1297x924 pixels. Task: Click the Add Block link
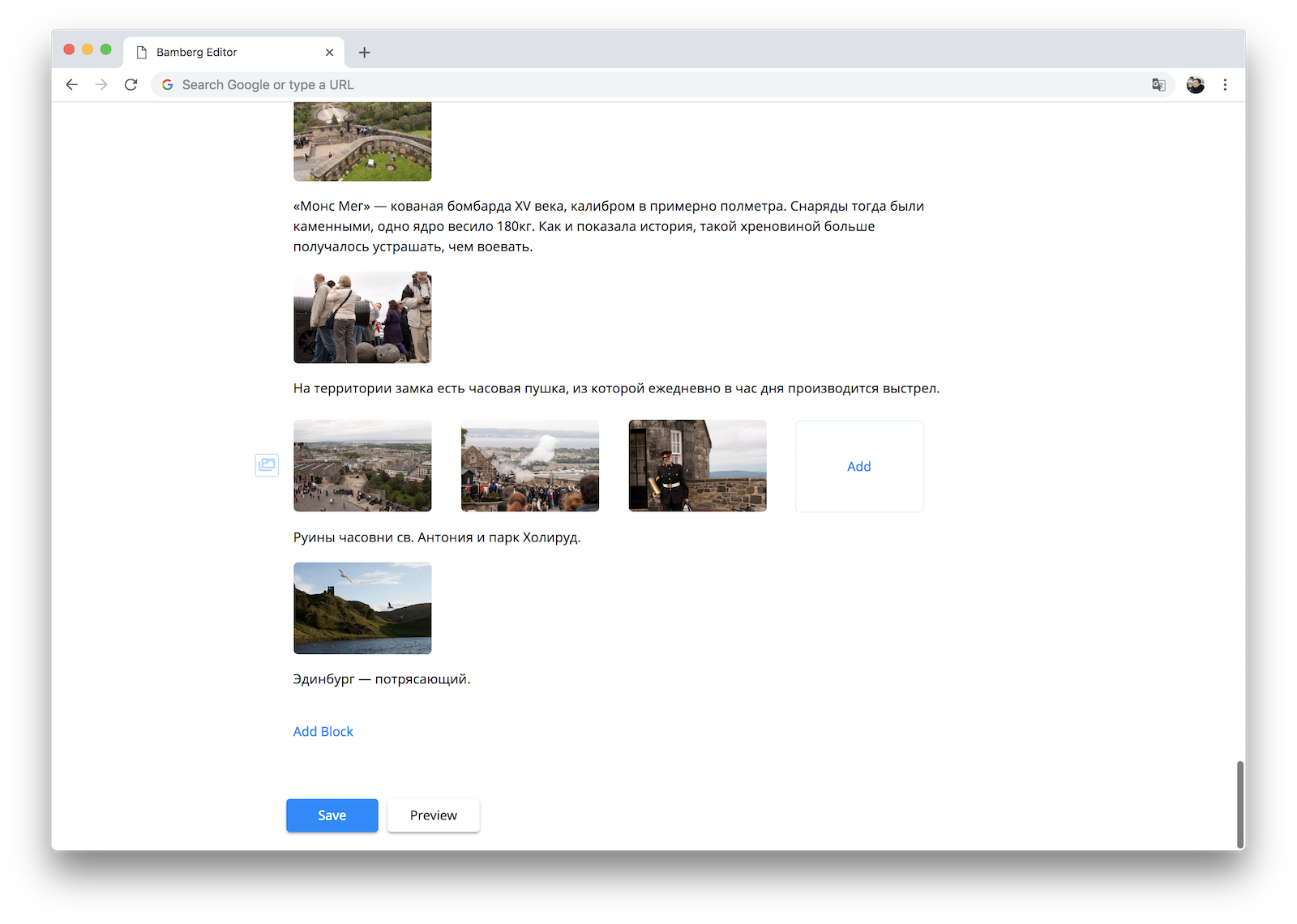point(323,731)
